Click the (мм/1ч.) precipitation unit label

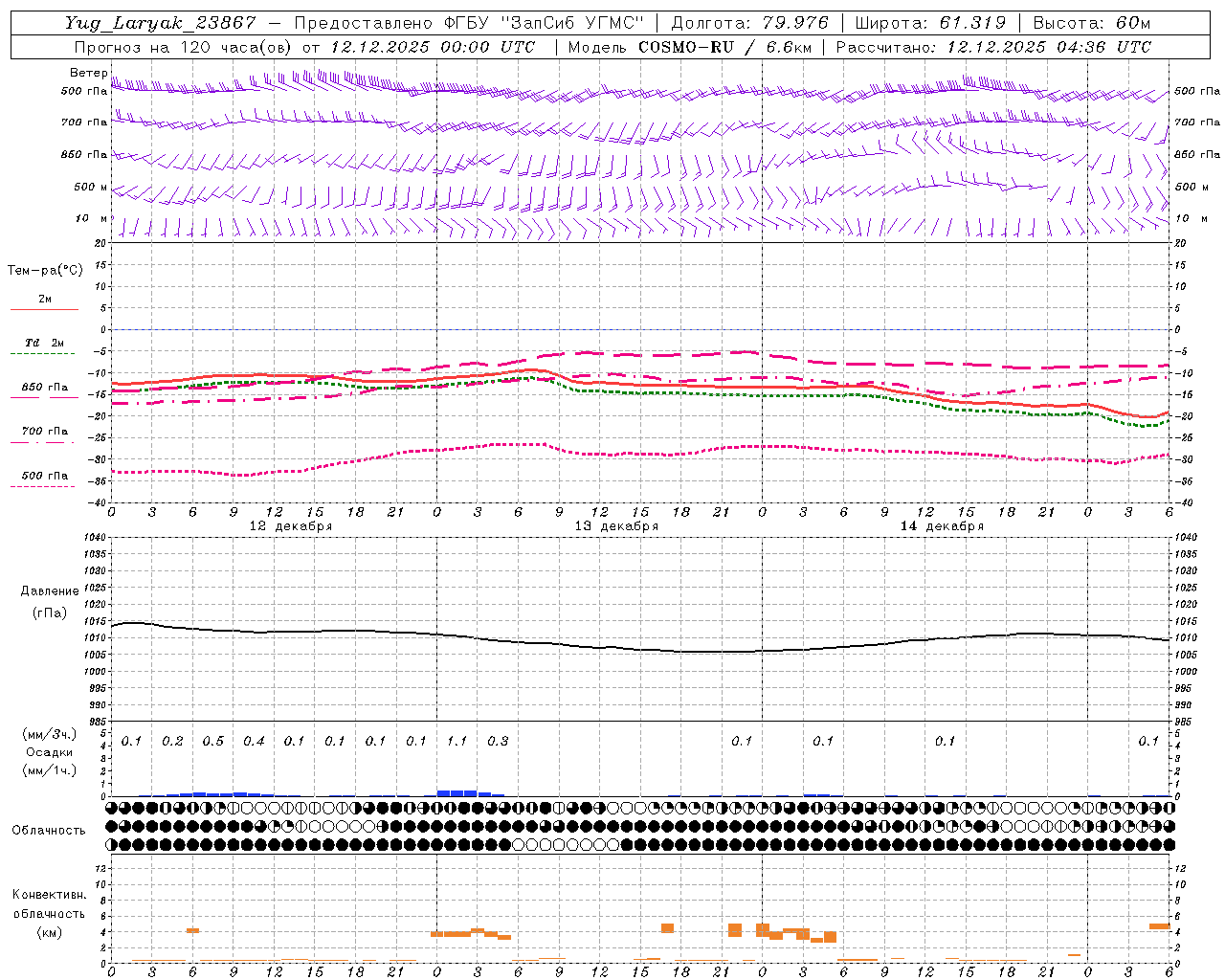(50, 770)
